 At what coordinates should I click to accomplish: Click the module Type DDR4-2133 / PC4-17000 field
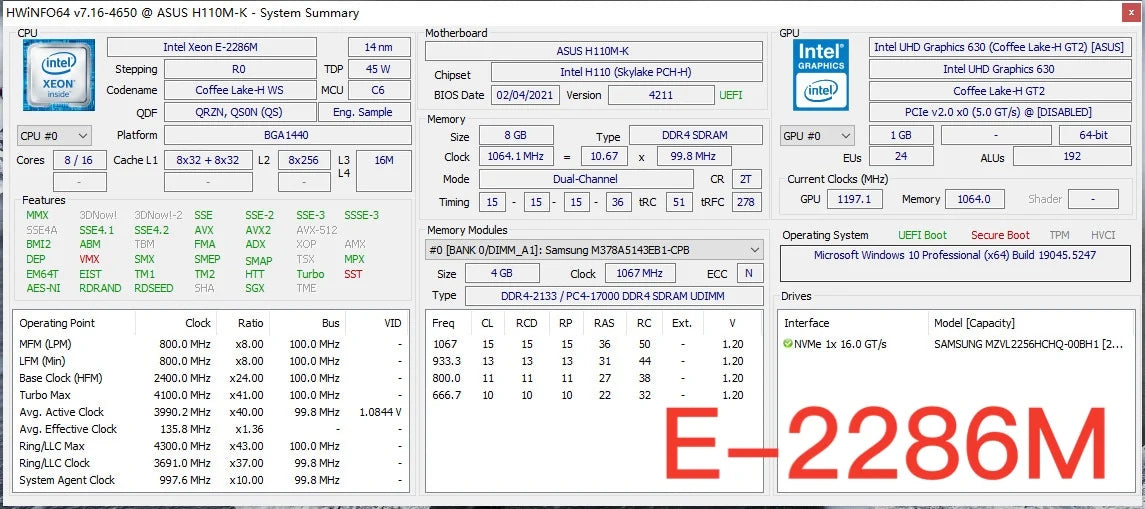[613, 296]
